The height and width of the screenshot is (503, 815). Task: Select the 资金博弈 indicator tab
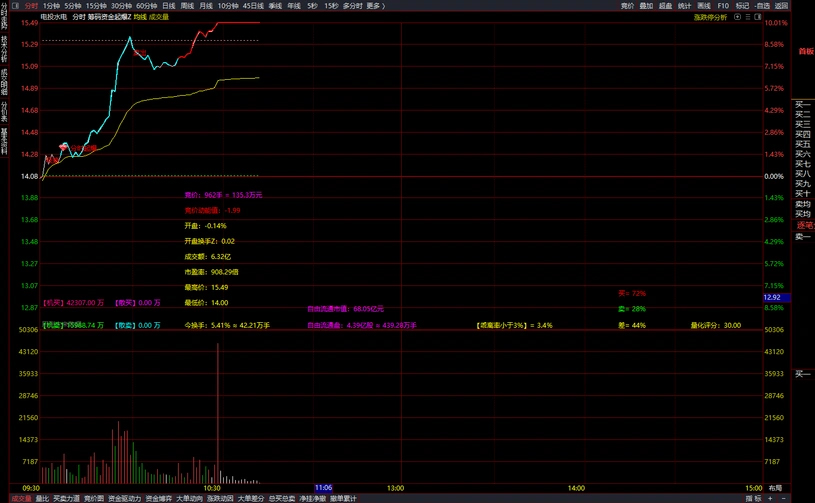coord(159,498)
